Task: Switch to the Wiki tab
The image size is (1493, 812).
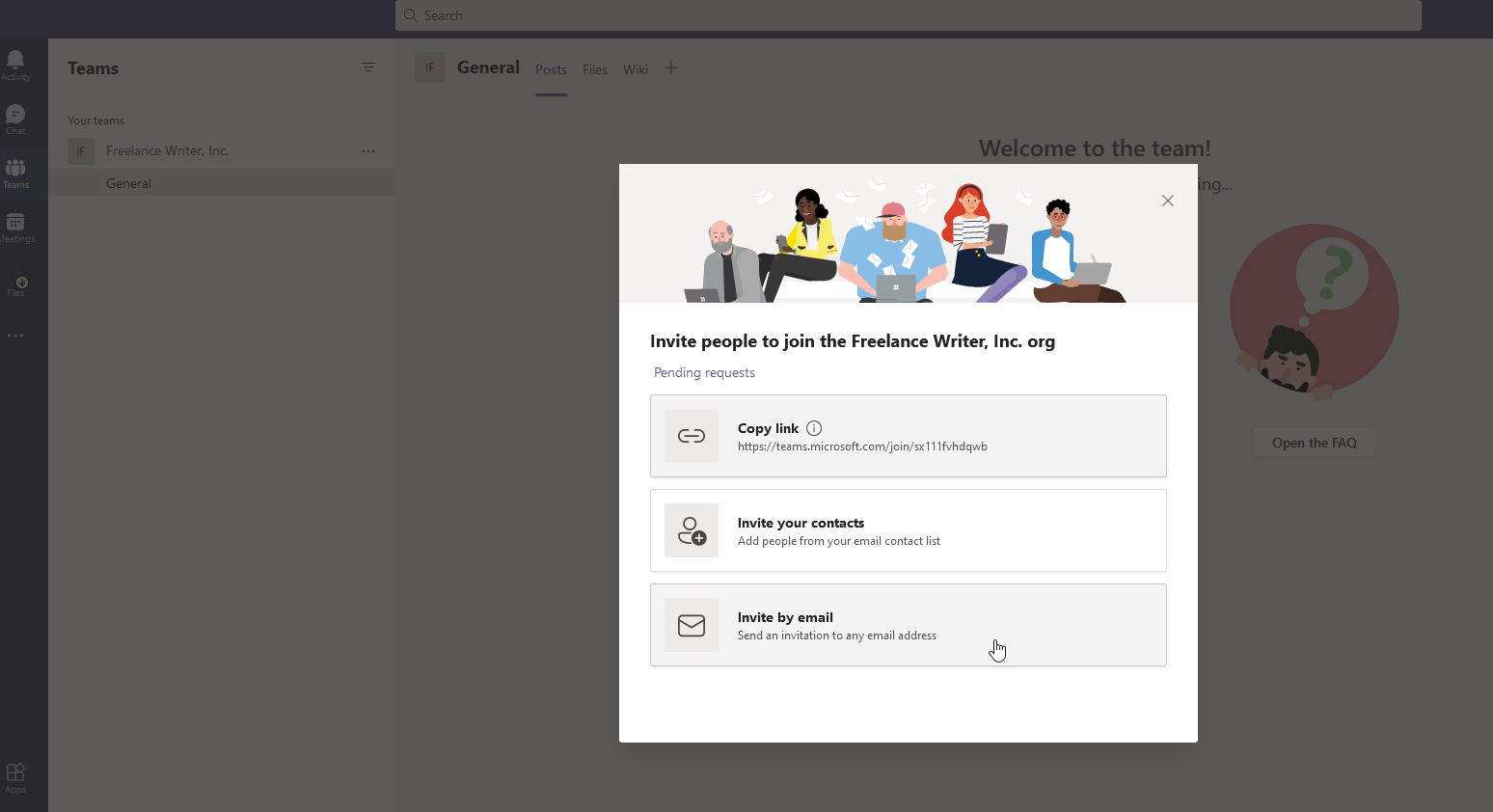Action: coord(636,69)
